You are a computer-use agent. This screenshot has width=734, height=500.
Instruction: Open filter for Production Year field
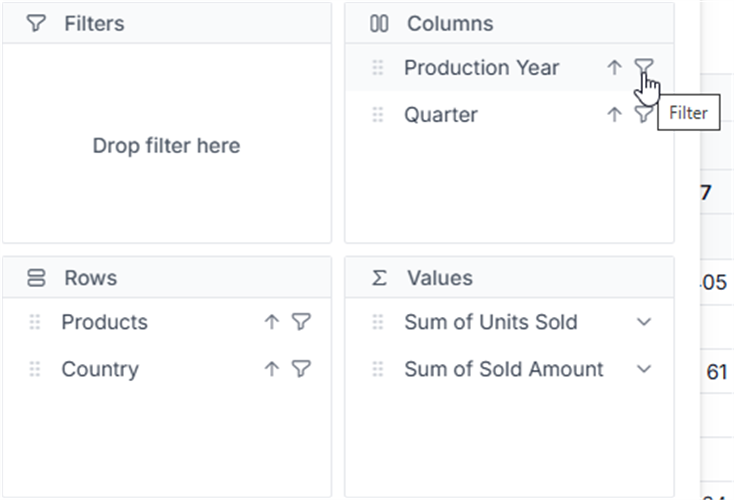tap(644, 67)
